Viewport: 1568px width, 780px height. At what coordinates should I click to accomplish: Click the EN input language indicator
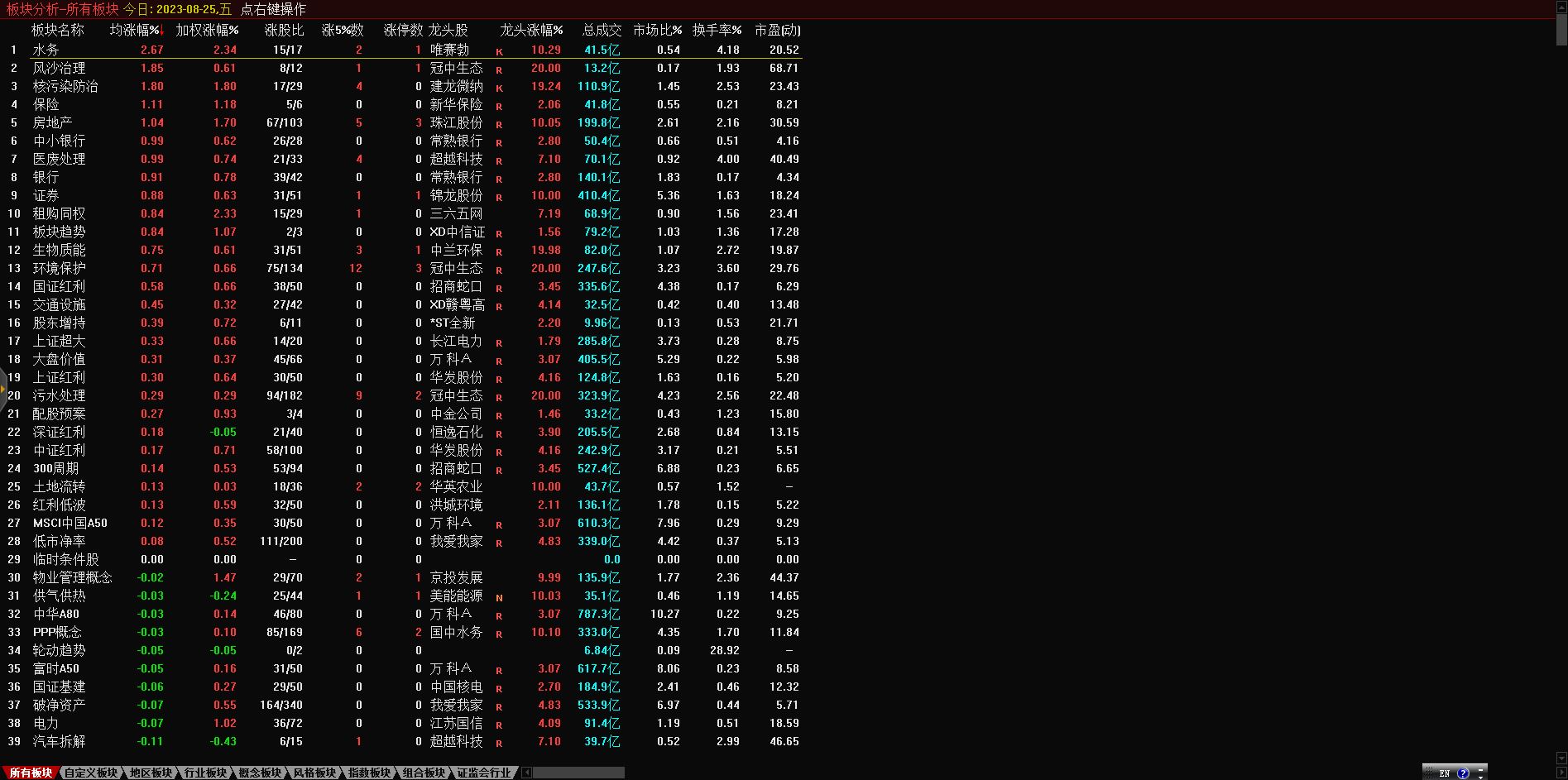click(1444, 773)
